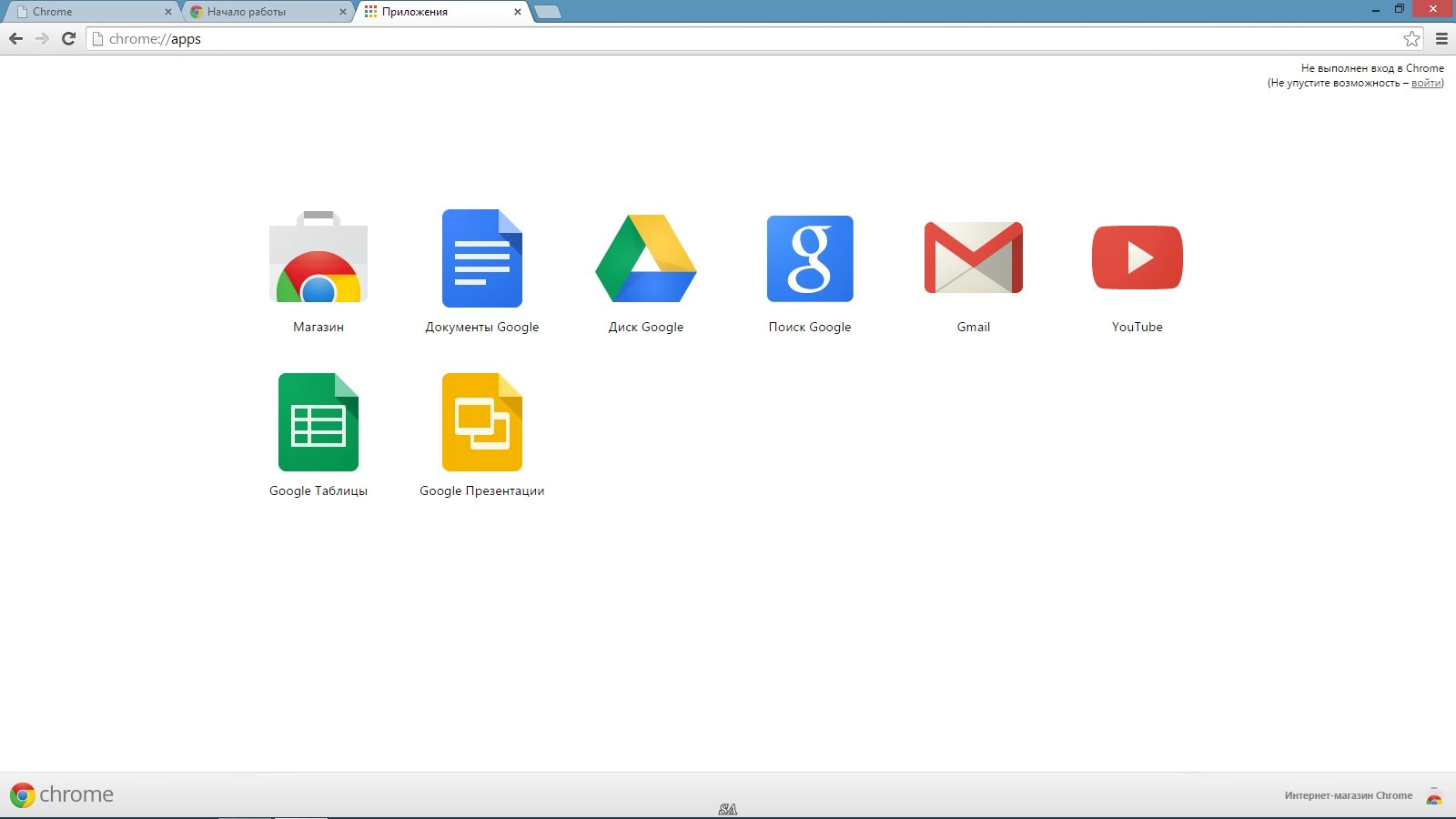The width and height of the screenshot is (1456, 819).
Task: Click the войти sign-in link
Action: coord(1425,83)
